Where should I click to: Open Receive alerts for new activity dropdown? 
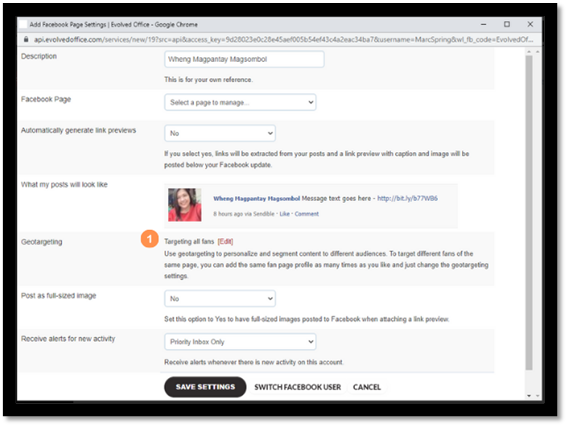click(240, 342)
